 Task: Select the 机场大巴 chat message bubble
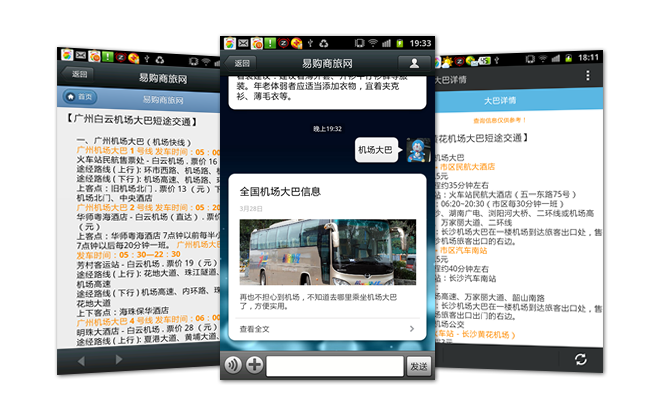[375, 151]
